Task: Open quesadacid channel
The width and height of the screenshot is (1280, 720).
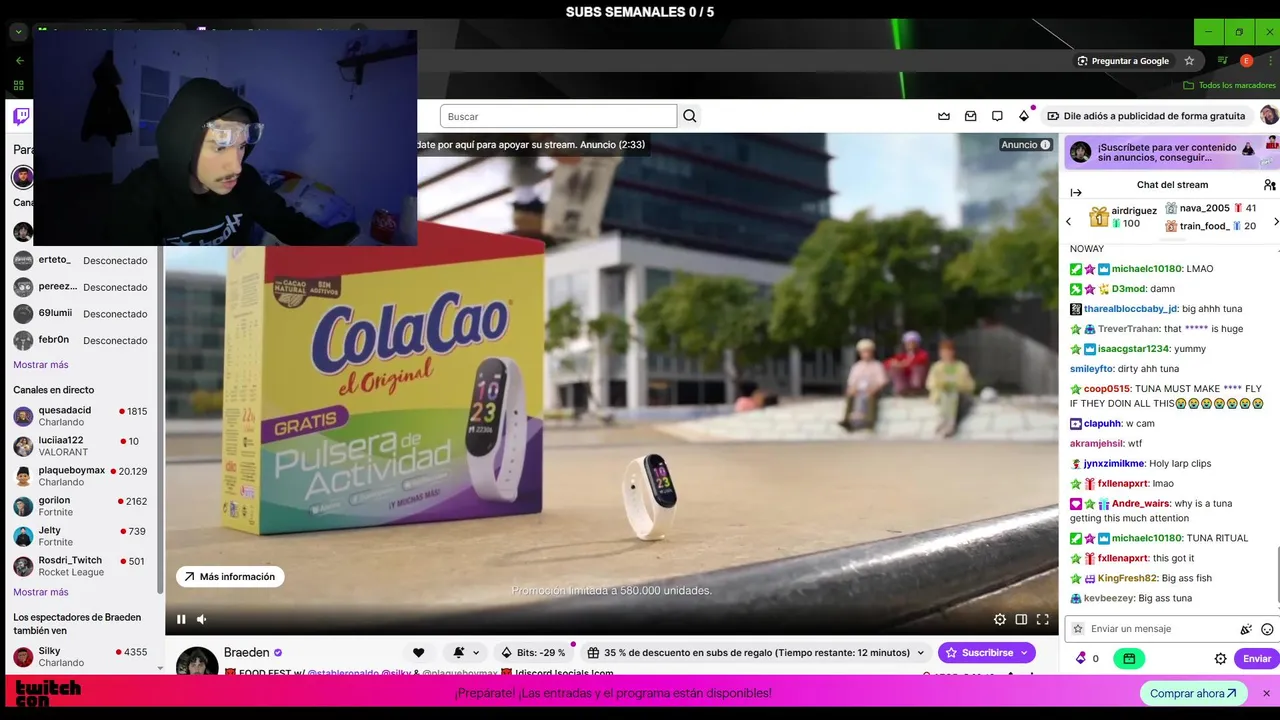Action: (x=80, y=416)
